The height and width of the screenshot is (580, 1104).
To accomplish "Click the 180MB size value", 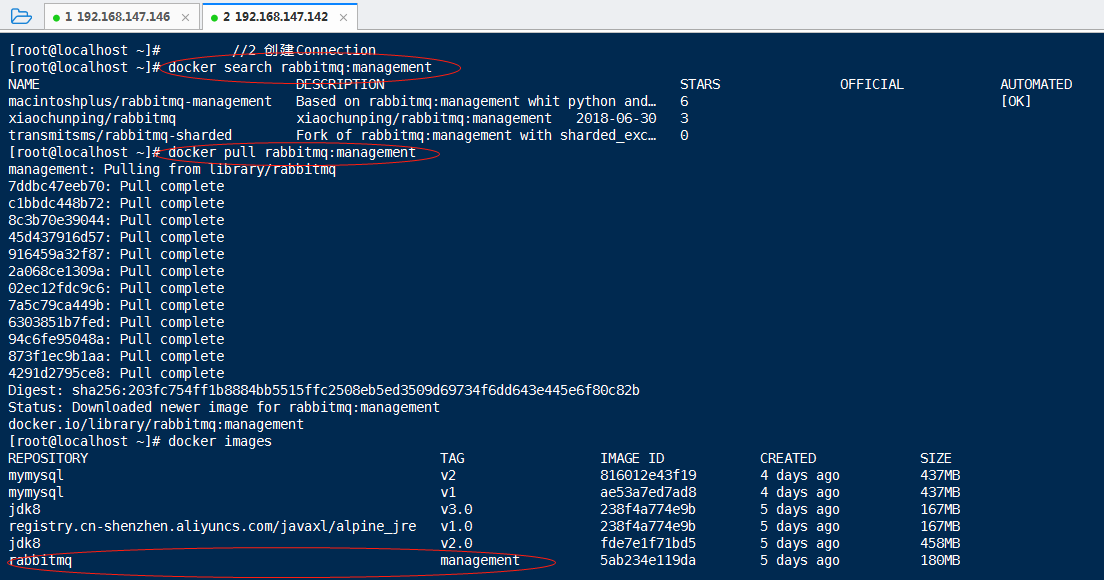I will coord(940,560).
